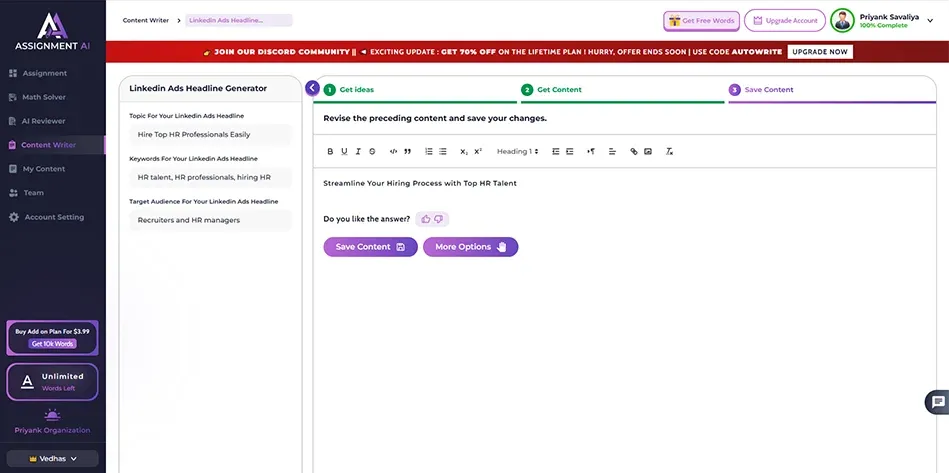This screenshot has height=473, width=950.
Task: Dislike the answer with thumbs down
Action: click(x=439, y=219)
